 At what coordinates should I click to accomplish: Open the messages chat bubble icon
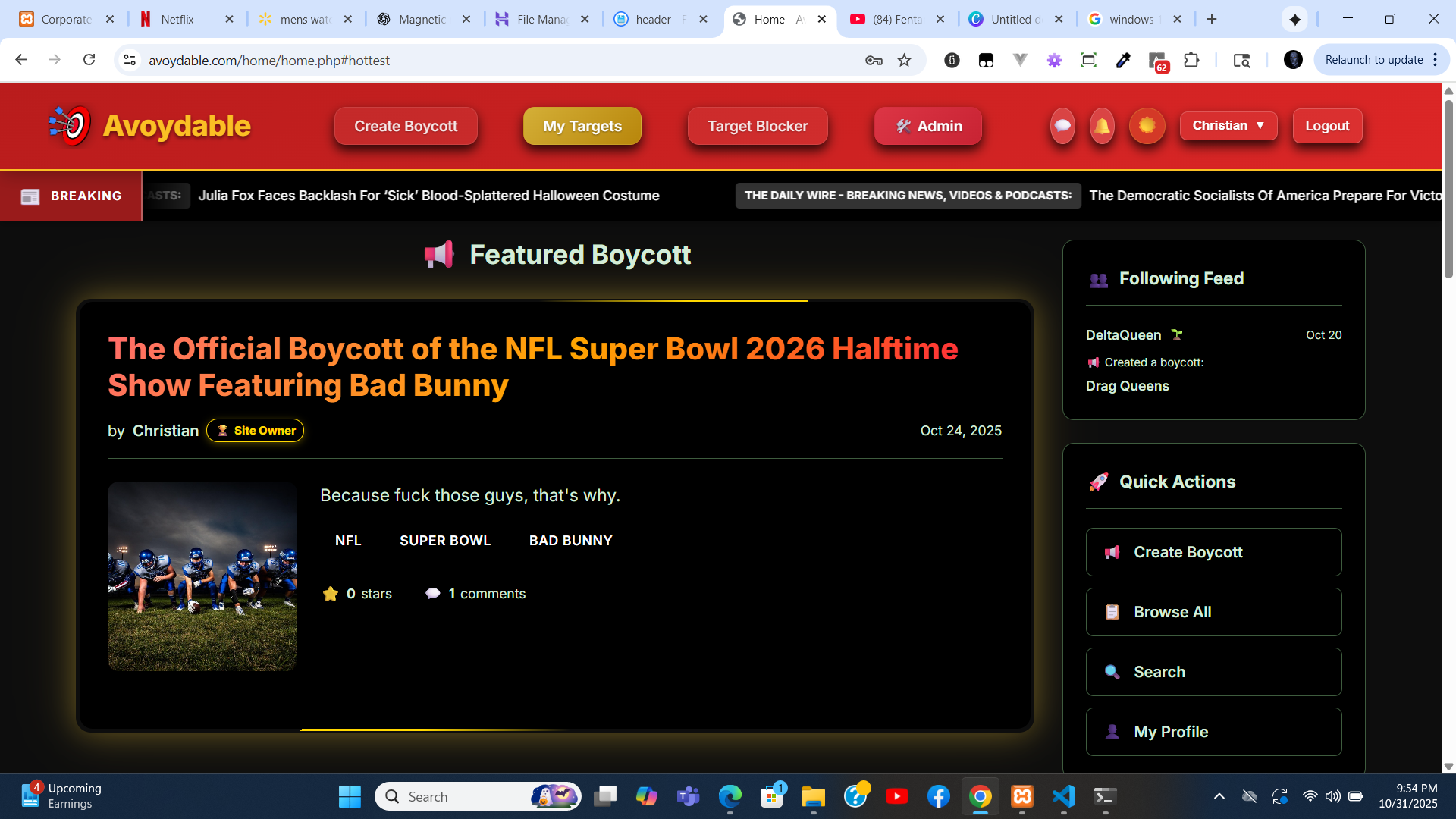pyautogui.click(x=1062, y=126)
